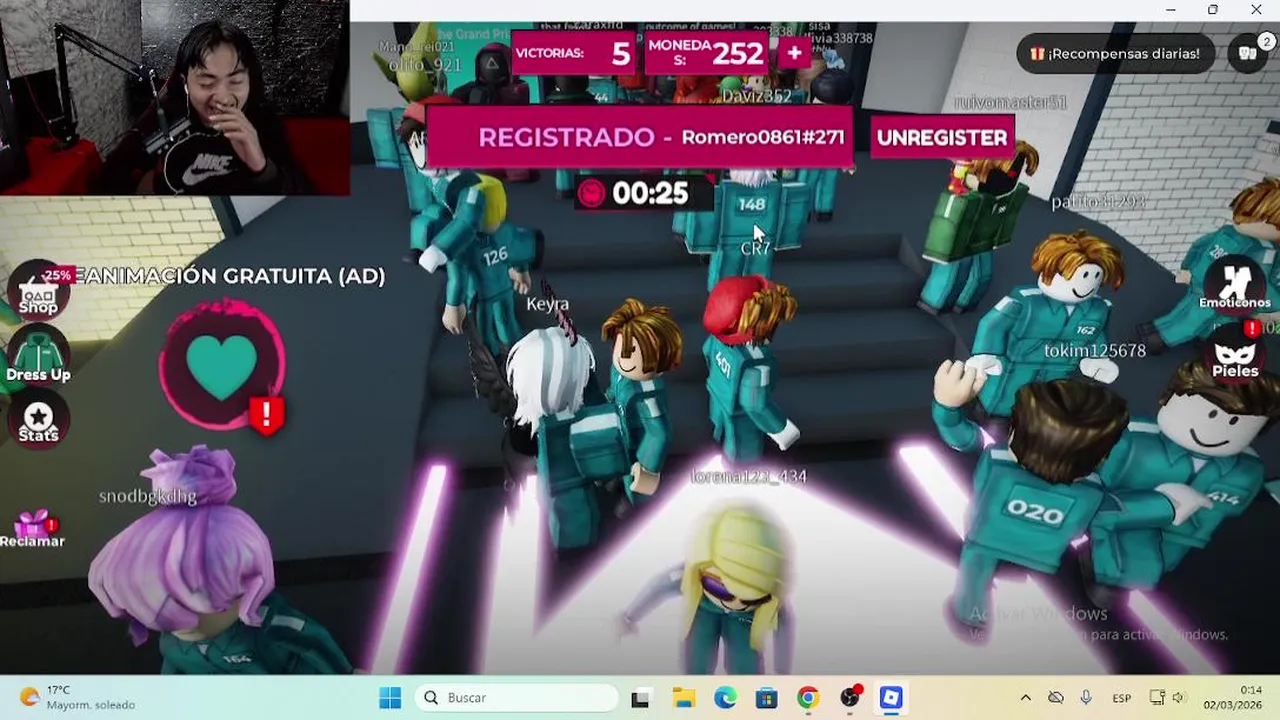Minimize the Roblox window
1280x720 pixels.
click(x=1170, y=10)
